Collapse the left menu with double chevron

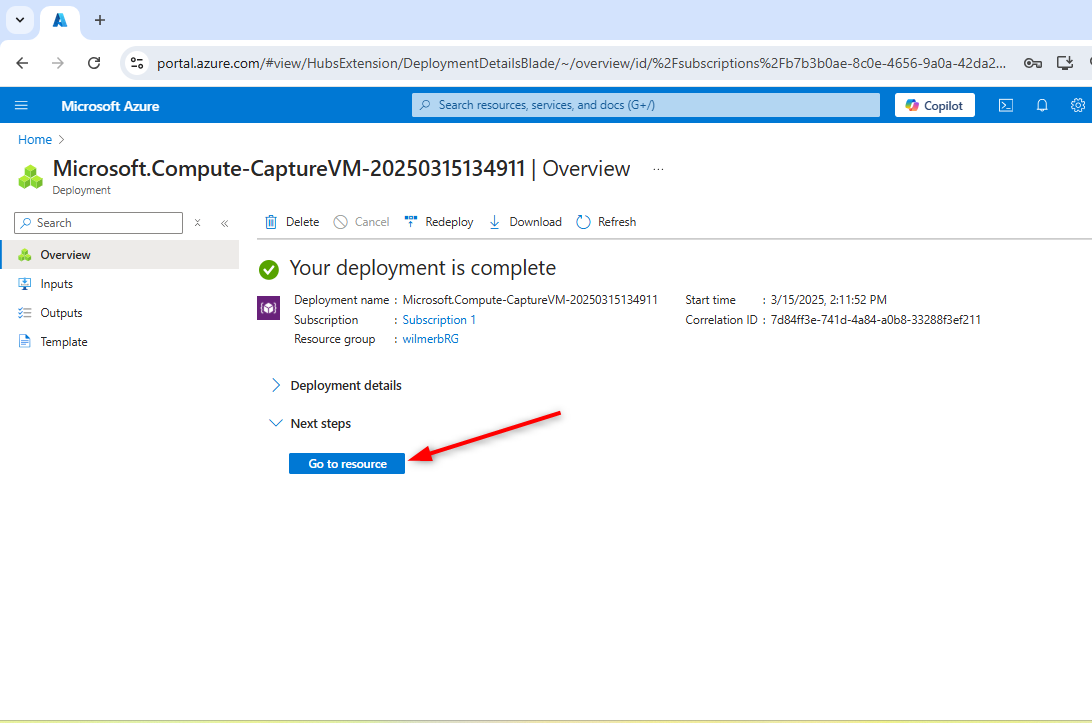(224, 223)
